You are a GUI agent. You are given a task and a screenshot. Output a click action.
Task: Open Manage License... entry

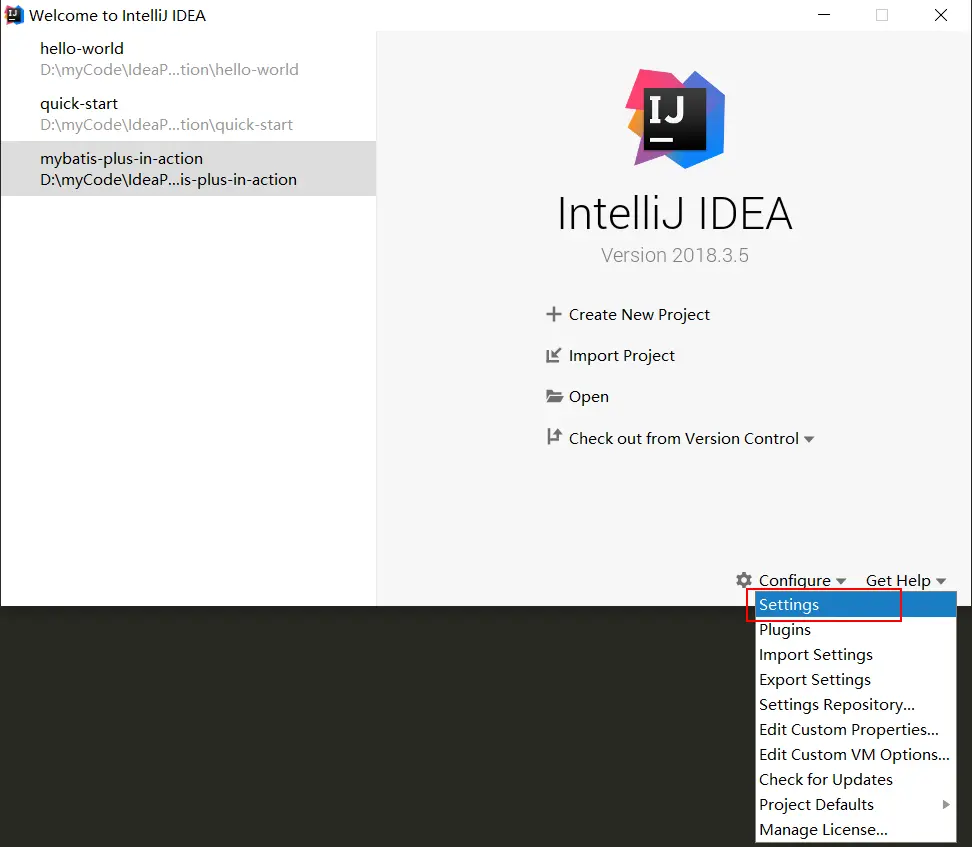click(855, 830)
